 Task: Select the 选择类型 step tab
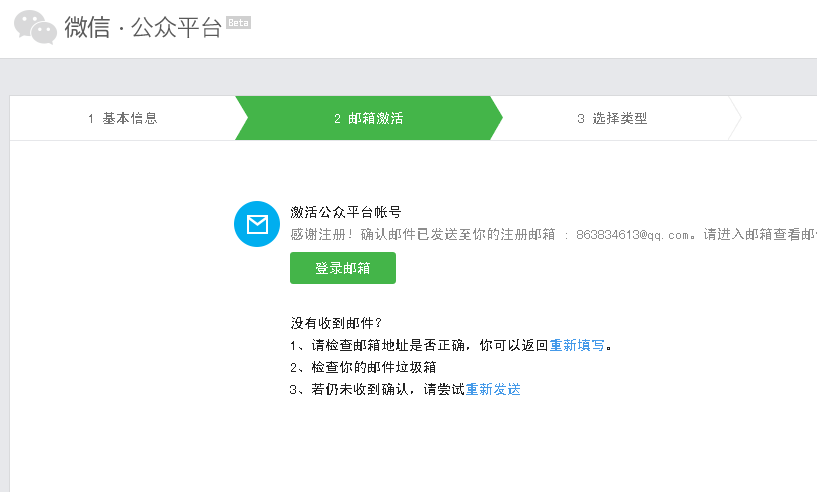[619, 118]
